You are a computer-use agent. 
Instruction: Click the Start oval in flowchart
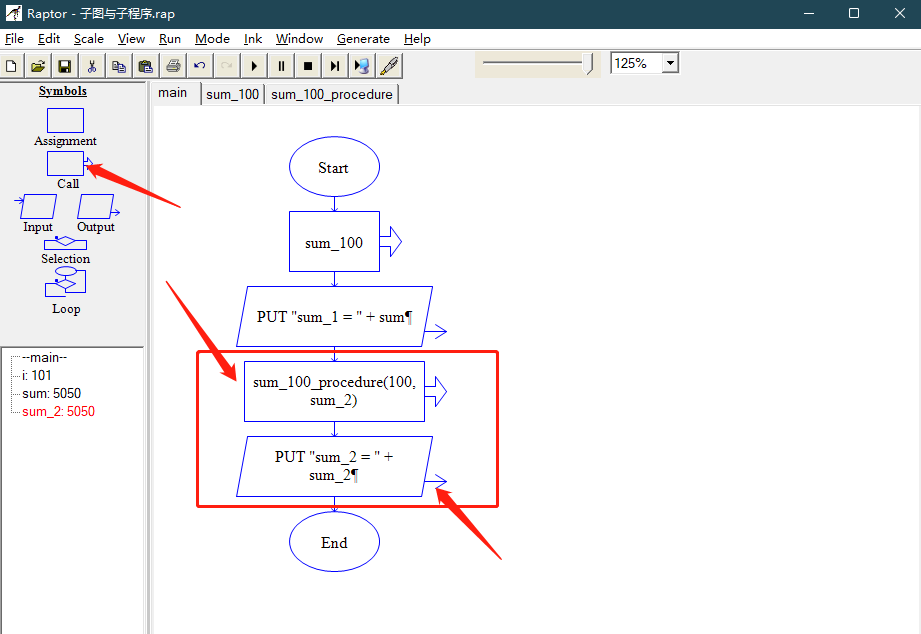[x=334, y=167]
